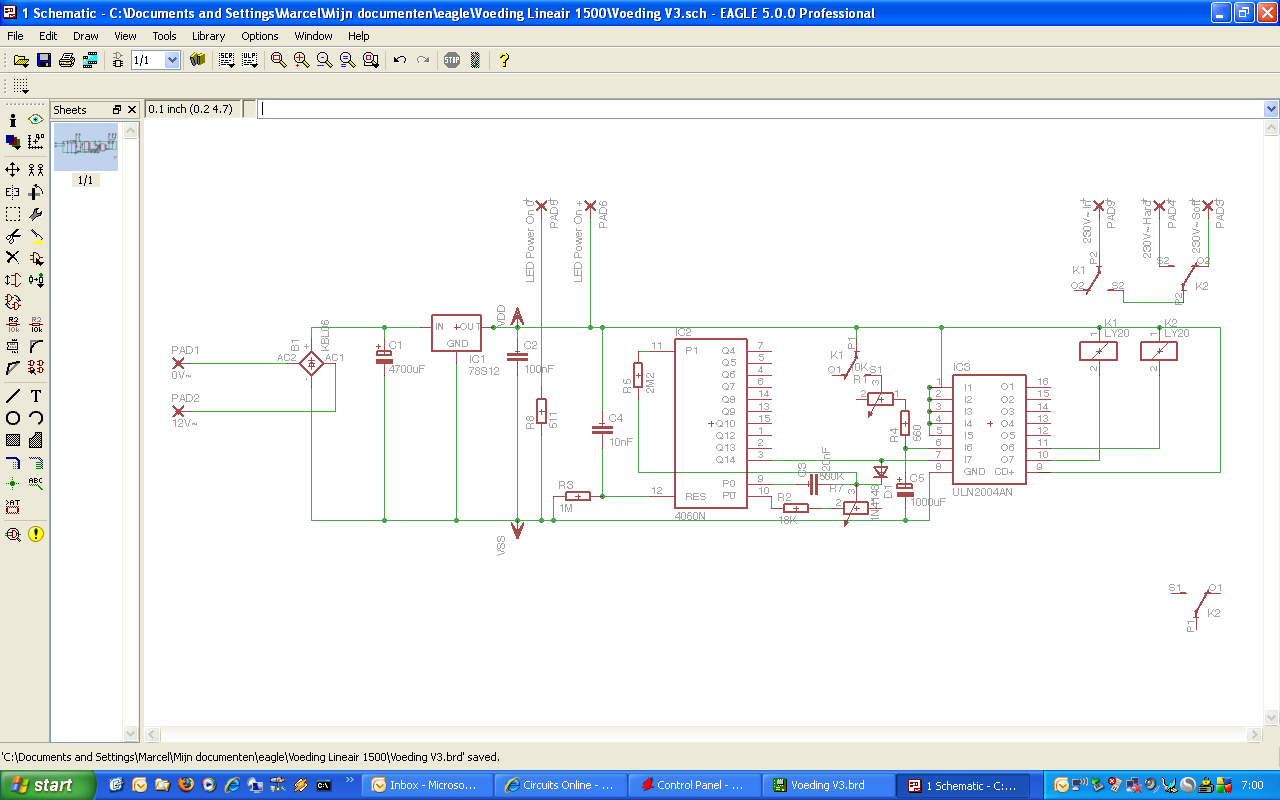The image size is (1280, 800).
Task: Activate the Move tool
Action: [13, 169]
